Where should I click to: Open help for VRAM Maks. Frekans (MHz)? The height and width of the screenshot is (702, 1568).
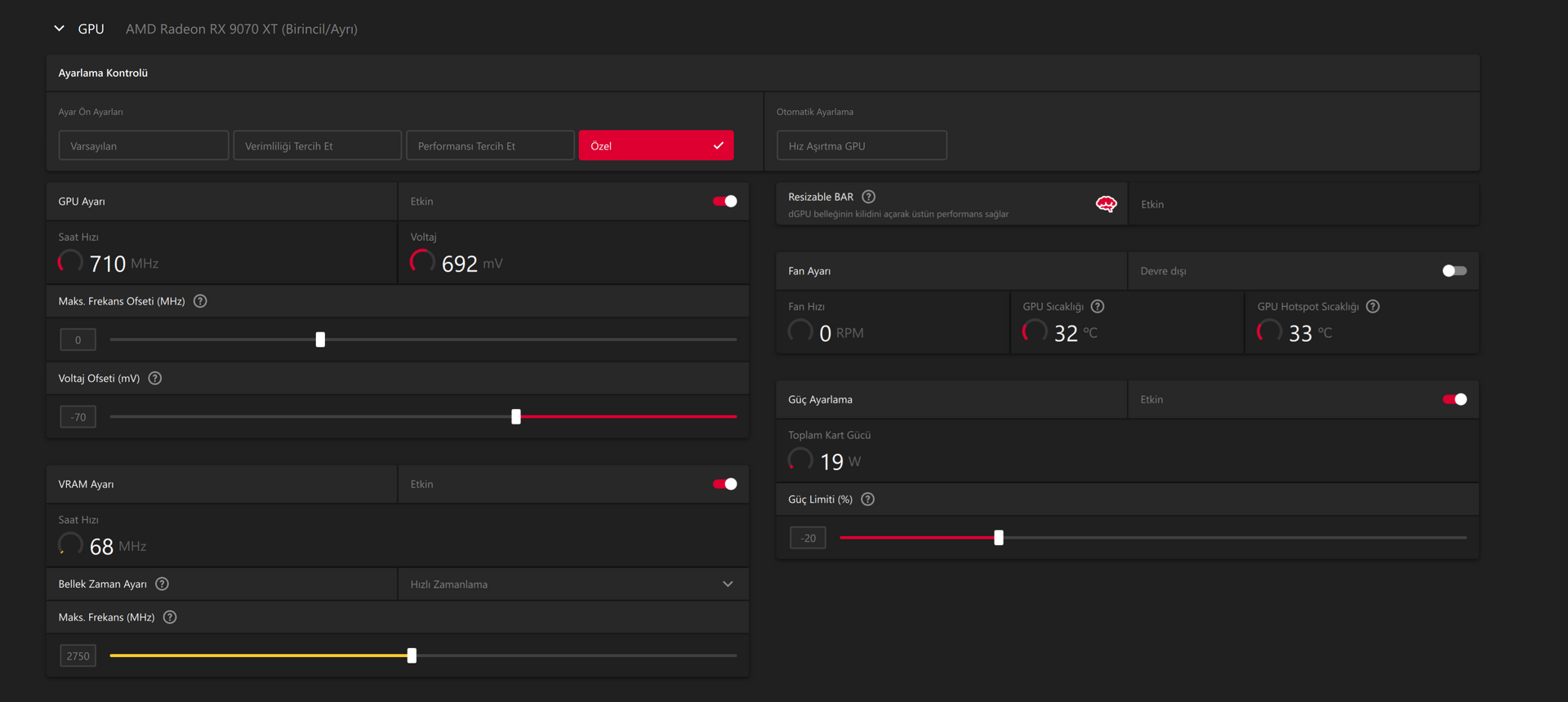(170, 617)
